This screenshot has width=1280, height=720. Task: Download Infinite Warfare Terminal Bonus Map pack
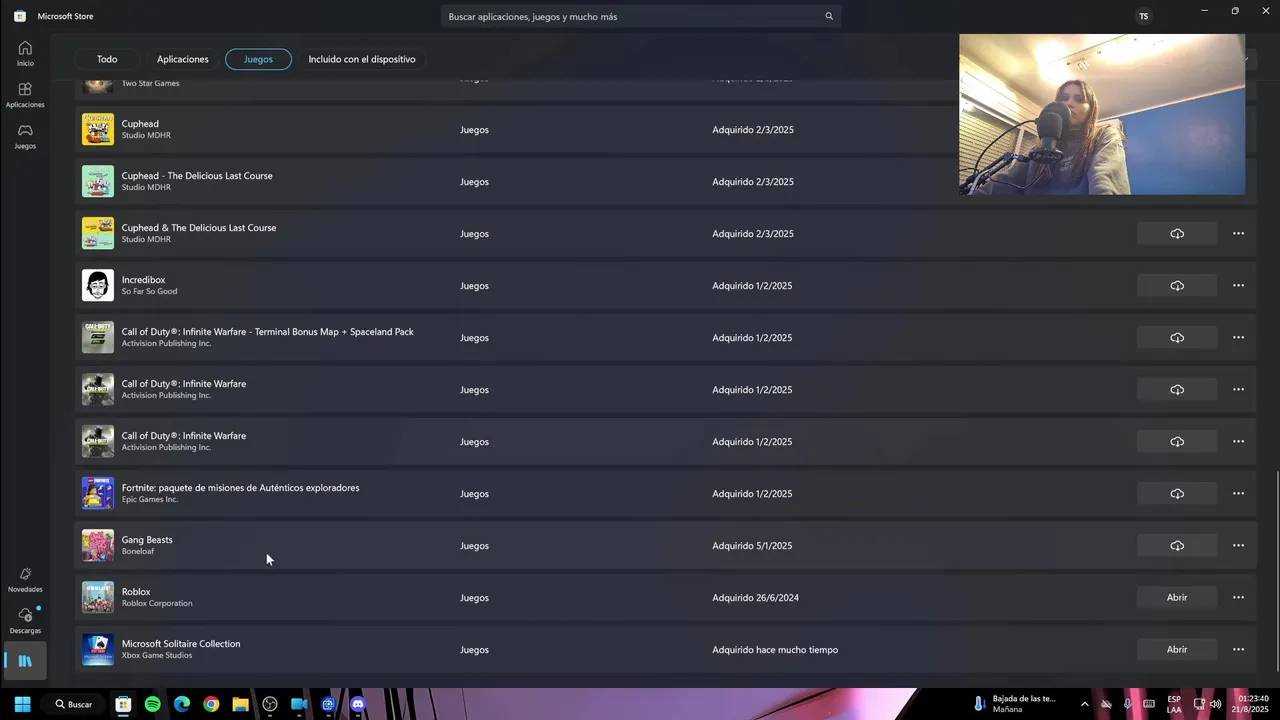point(1177,338)
